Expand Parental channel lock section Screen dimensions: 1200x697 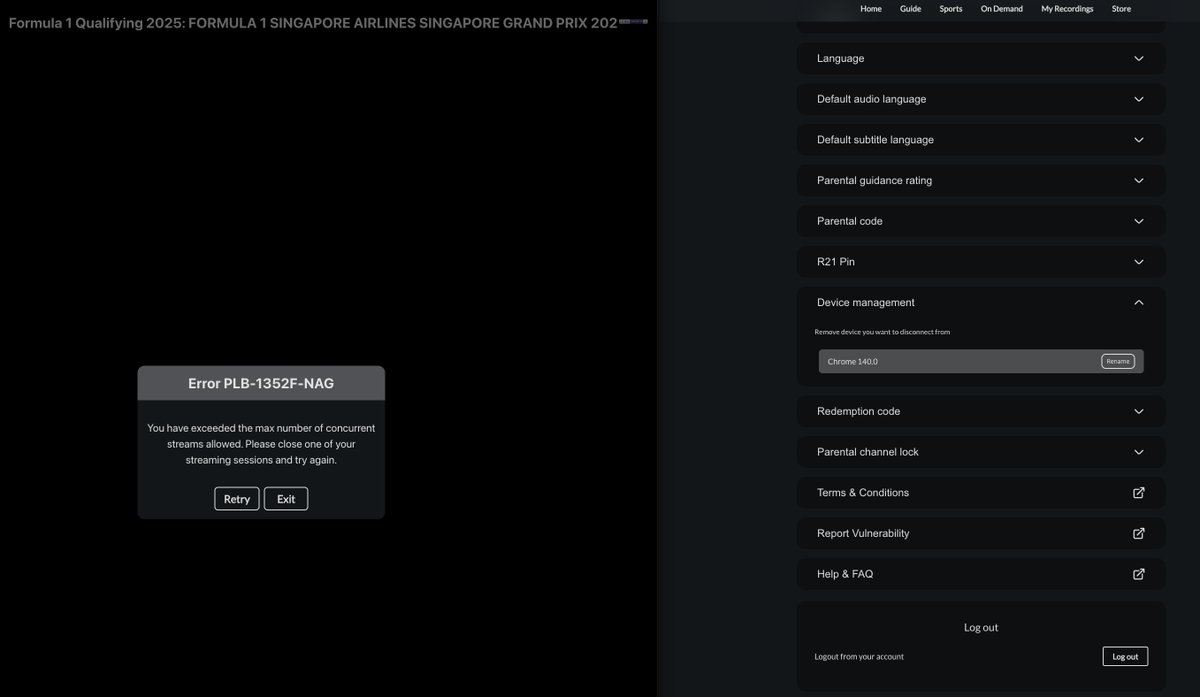(981, 452)
